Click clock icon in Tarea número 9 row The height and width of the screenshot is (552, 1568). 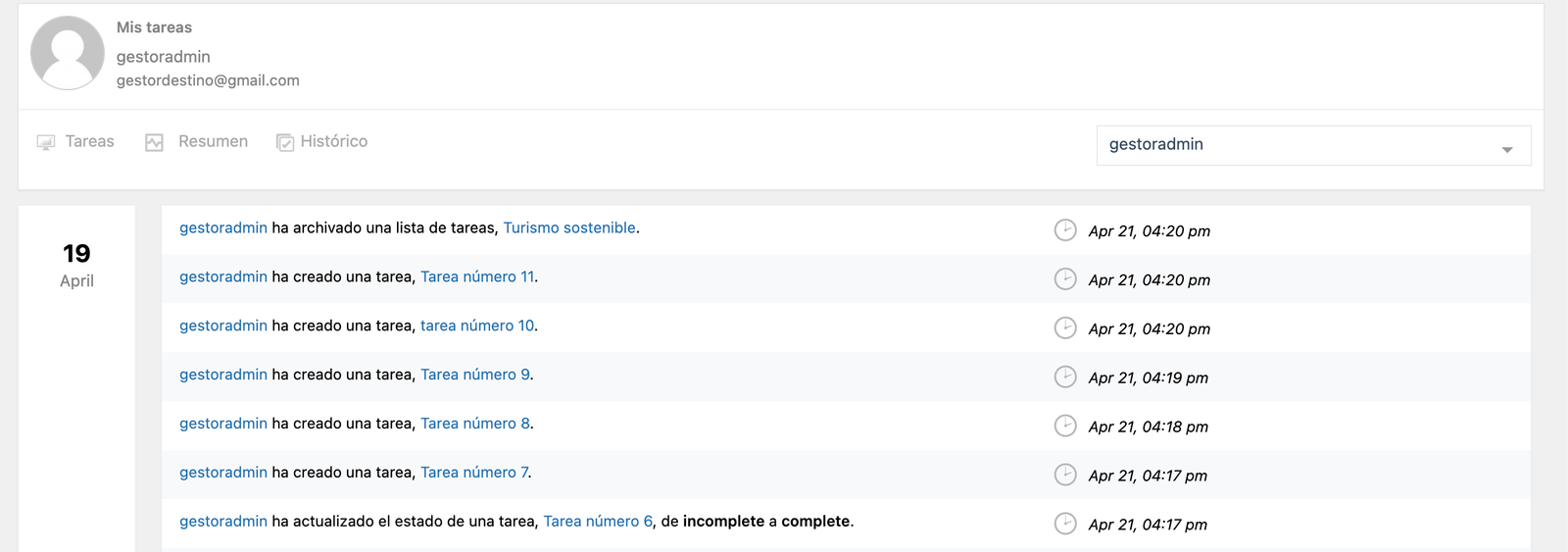click(1065, 376)
